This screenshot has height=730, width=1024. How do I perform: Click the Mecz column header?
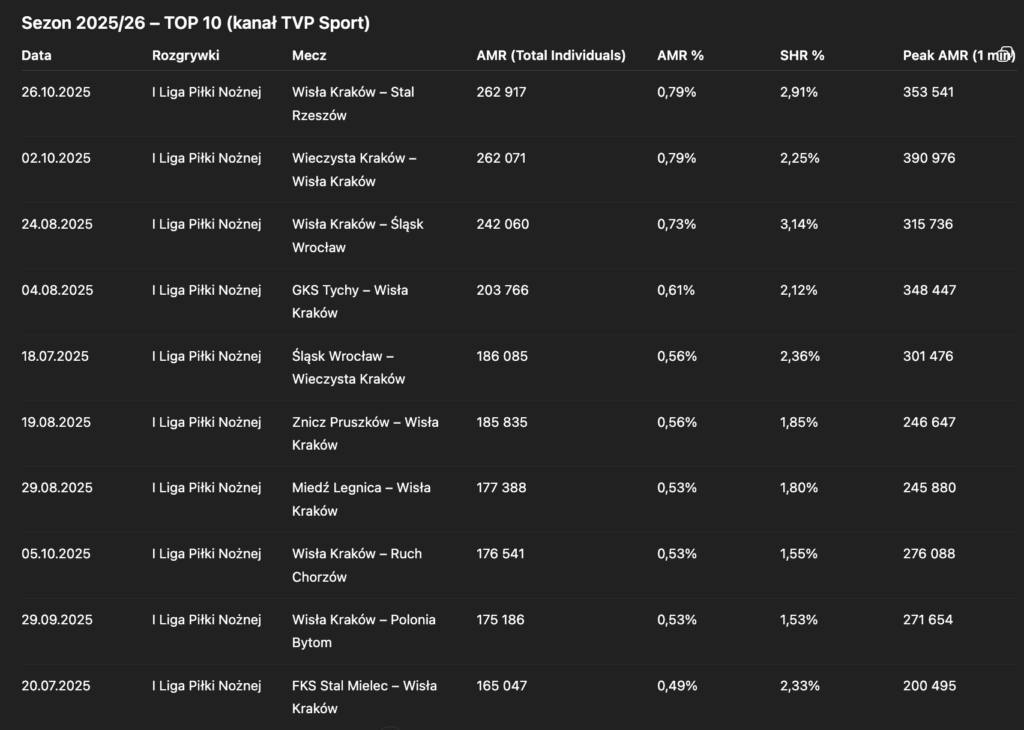point(309,56)
